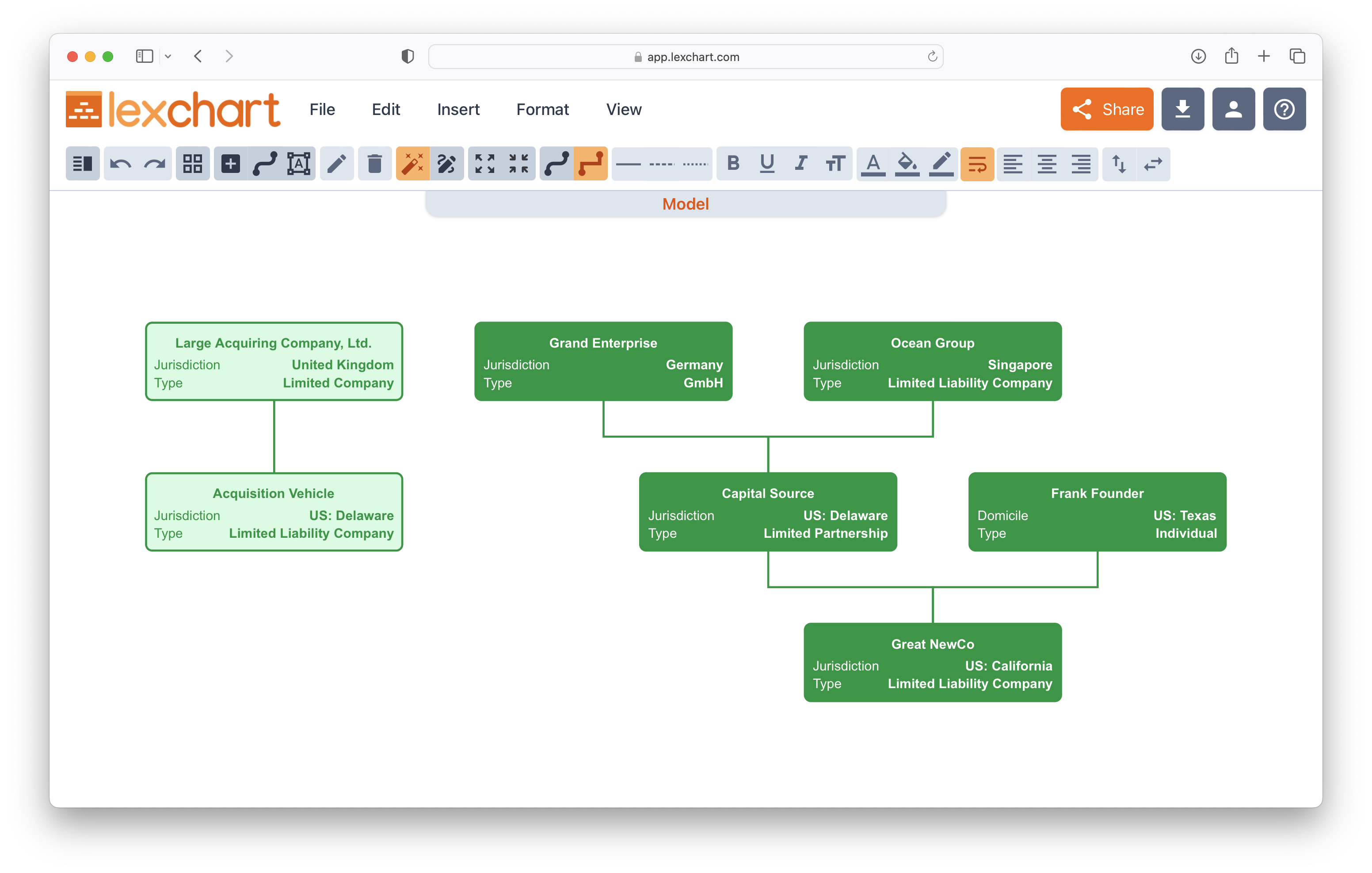Select the Capital Source box
This screenshot has width=1372, height=873.
pyautogui.click(x=768, y=512)
